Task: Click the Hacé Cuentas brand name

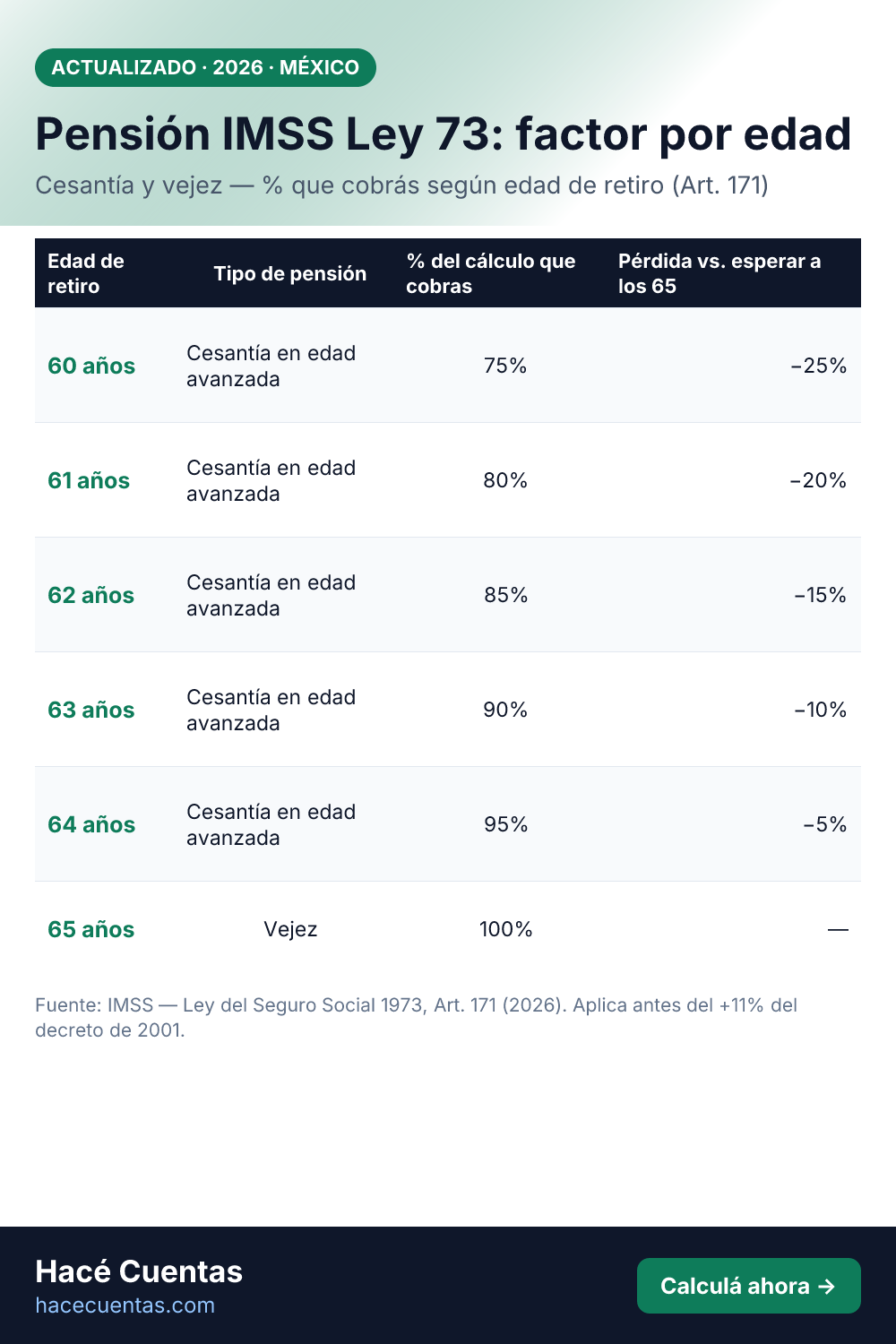Action: [139, 1271]
